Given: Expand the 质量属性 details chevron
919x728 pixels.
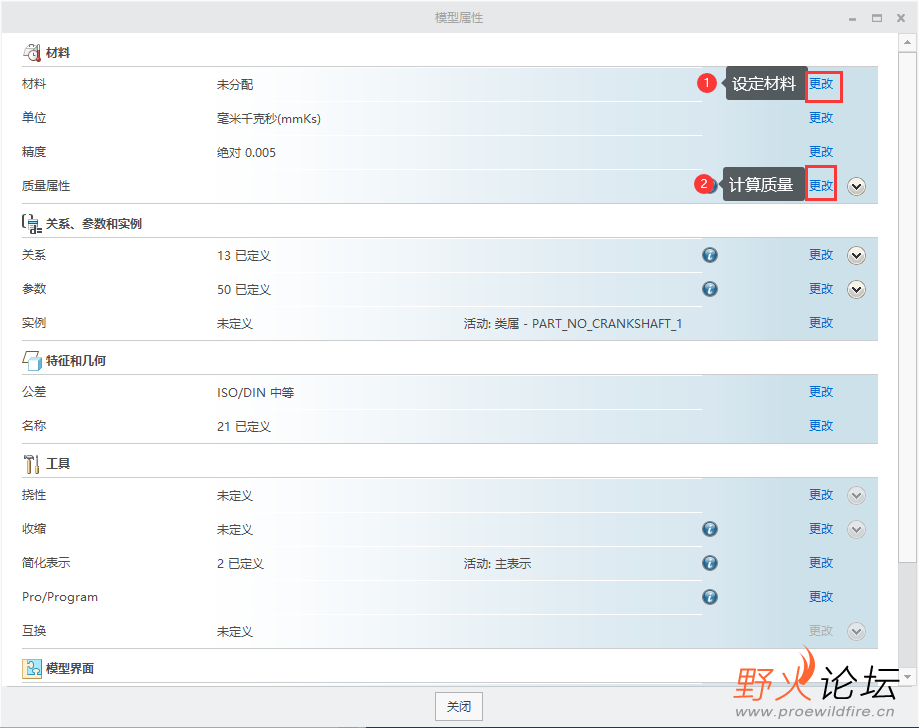Looking at the screenshot, I should point(856,186).
